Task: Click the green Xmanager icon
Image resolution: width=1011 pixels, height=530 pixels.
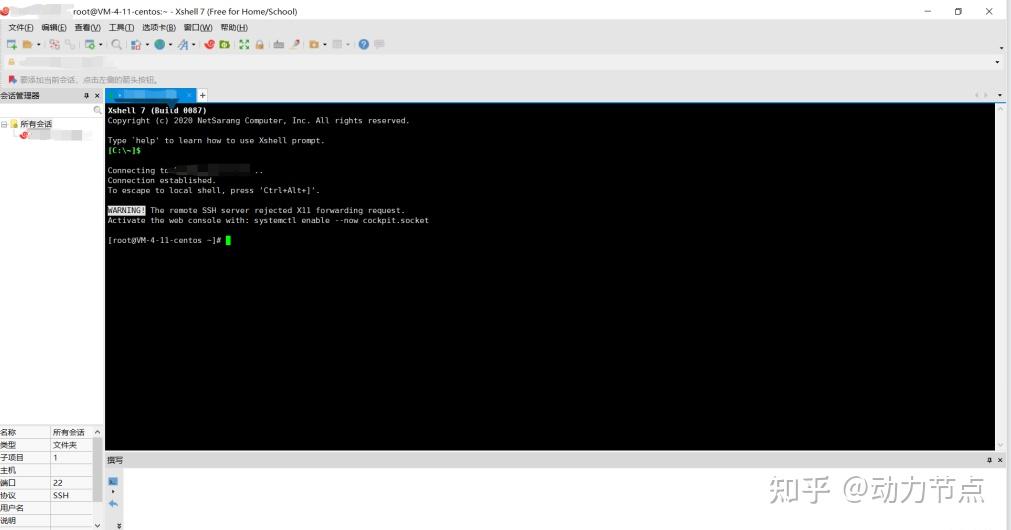Action: 224,44
